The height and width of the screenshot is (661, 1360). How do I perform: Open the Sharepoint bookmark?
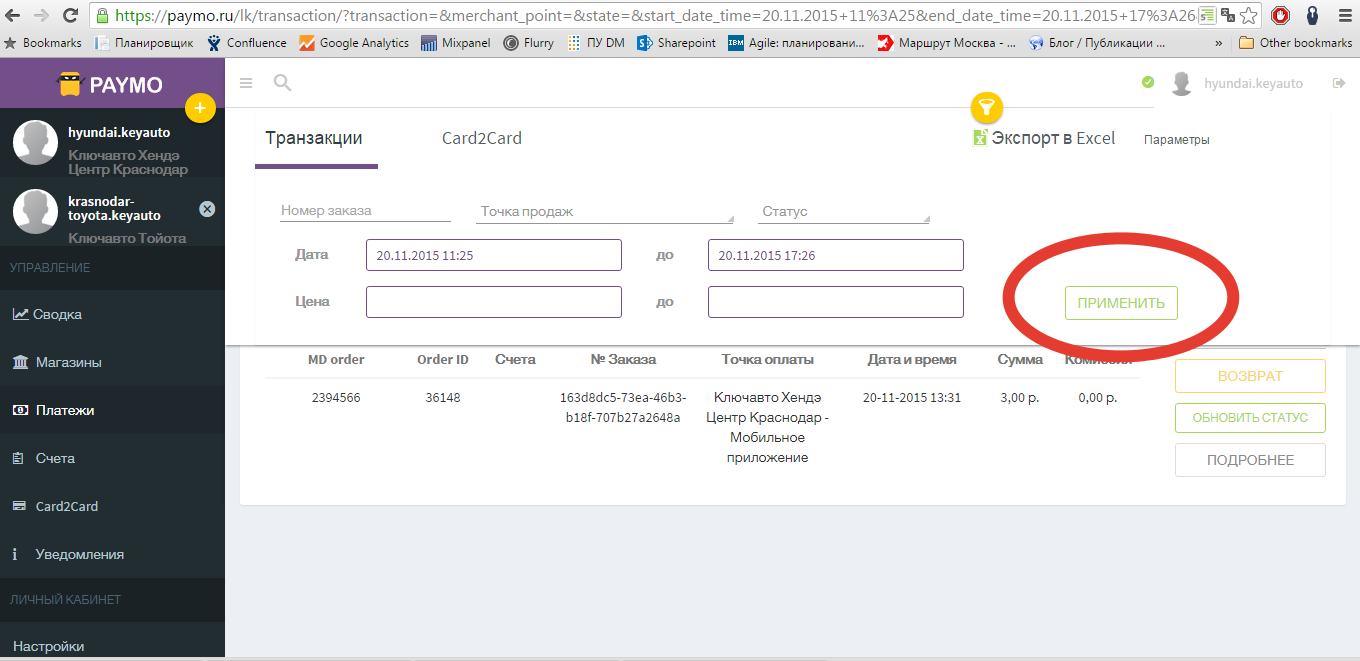click(x=677, y=43)
